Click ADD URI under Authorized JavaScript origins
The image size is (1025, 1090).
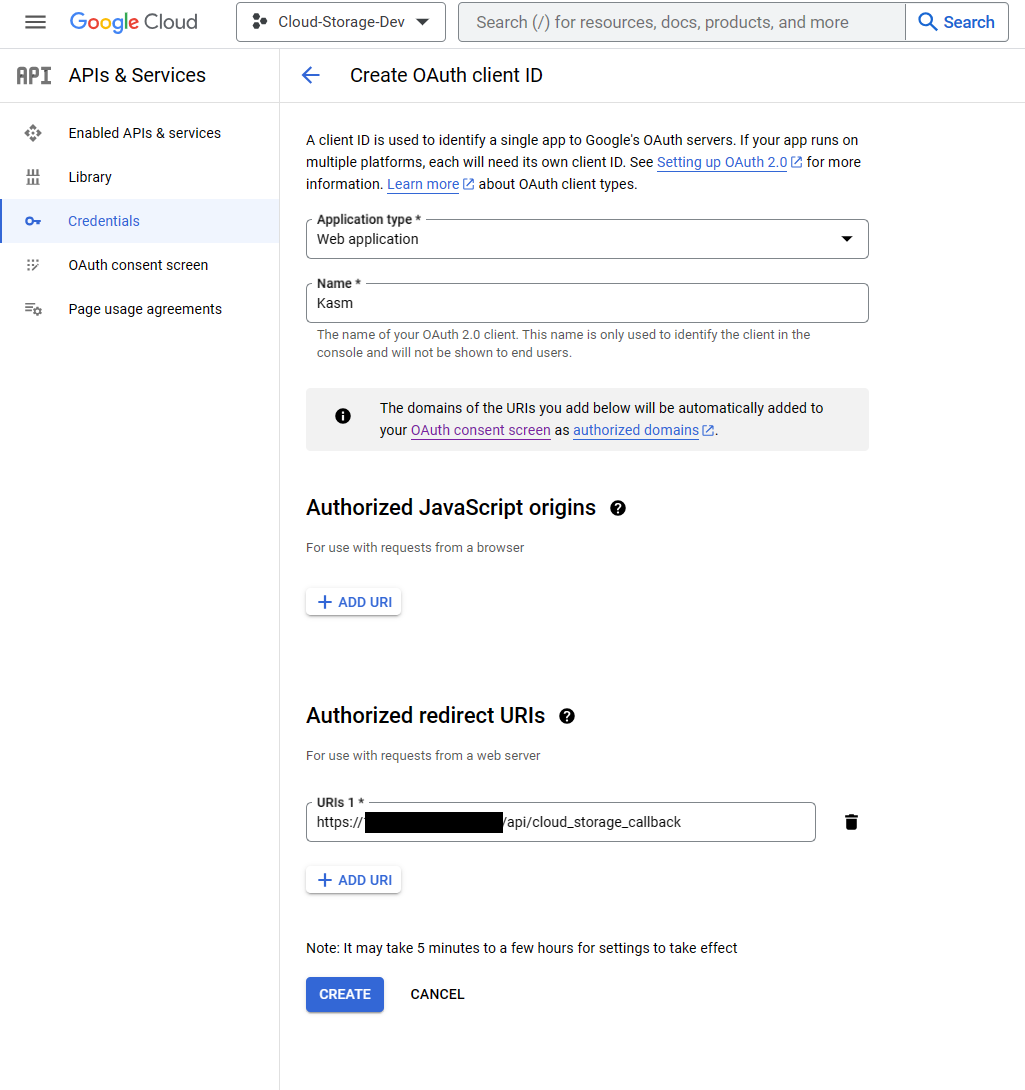click(353, 601)
